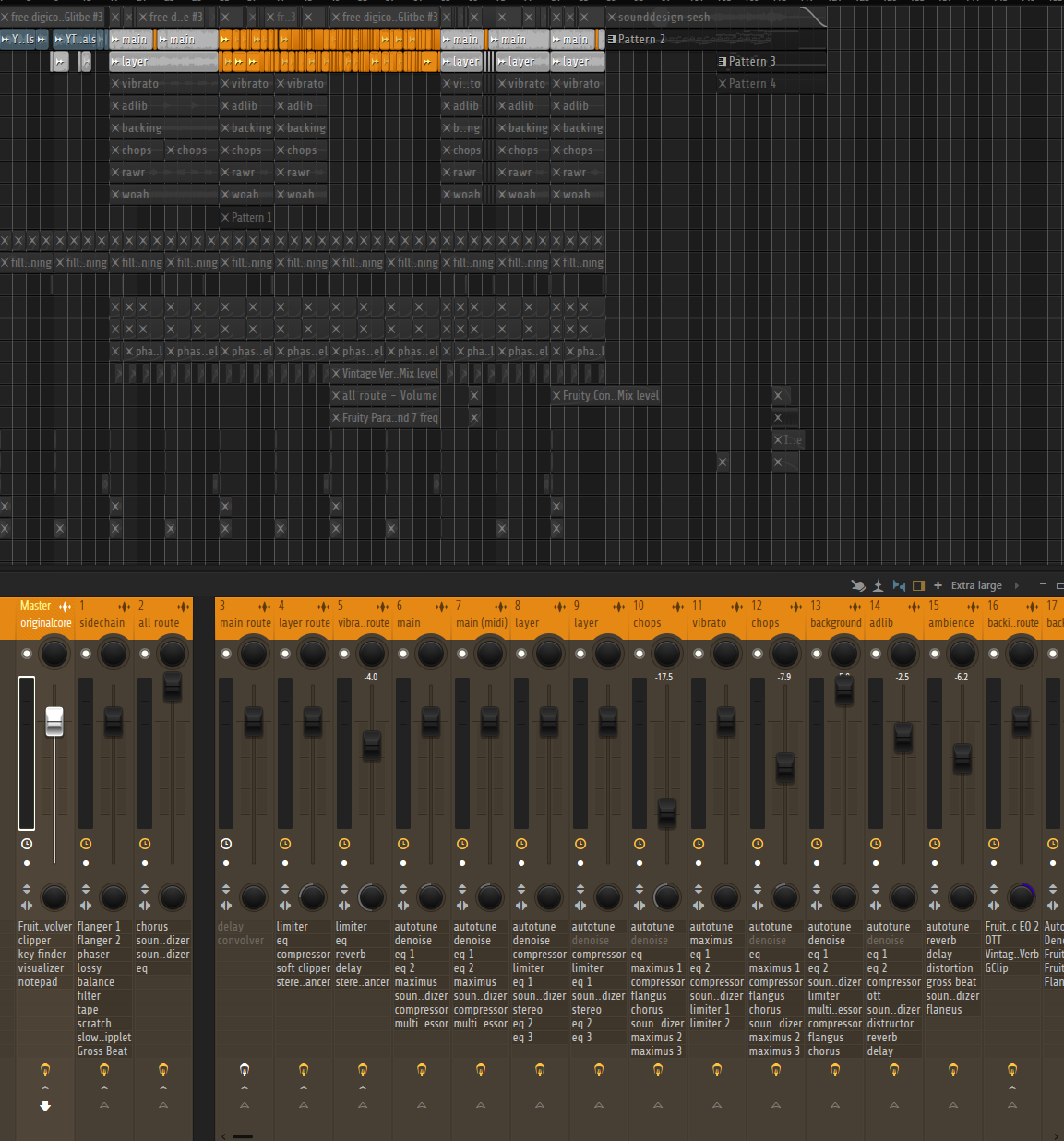Screen dimensions: 1064x1141
Task: Click the dock panel square icon
Action: pos(918,585)
